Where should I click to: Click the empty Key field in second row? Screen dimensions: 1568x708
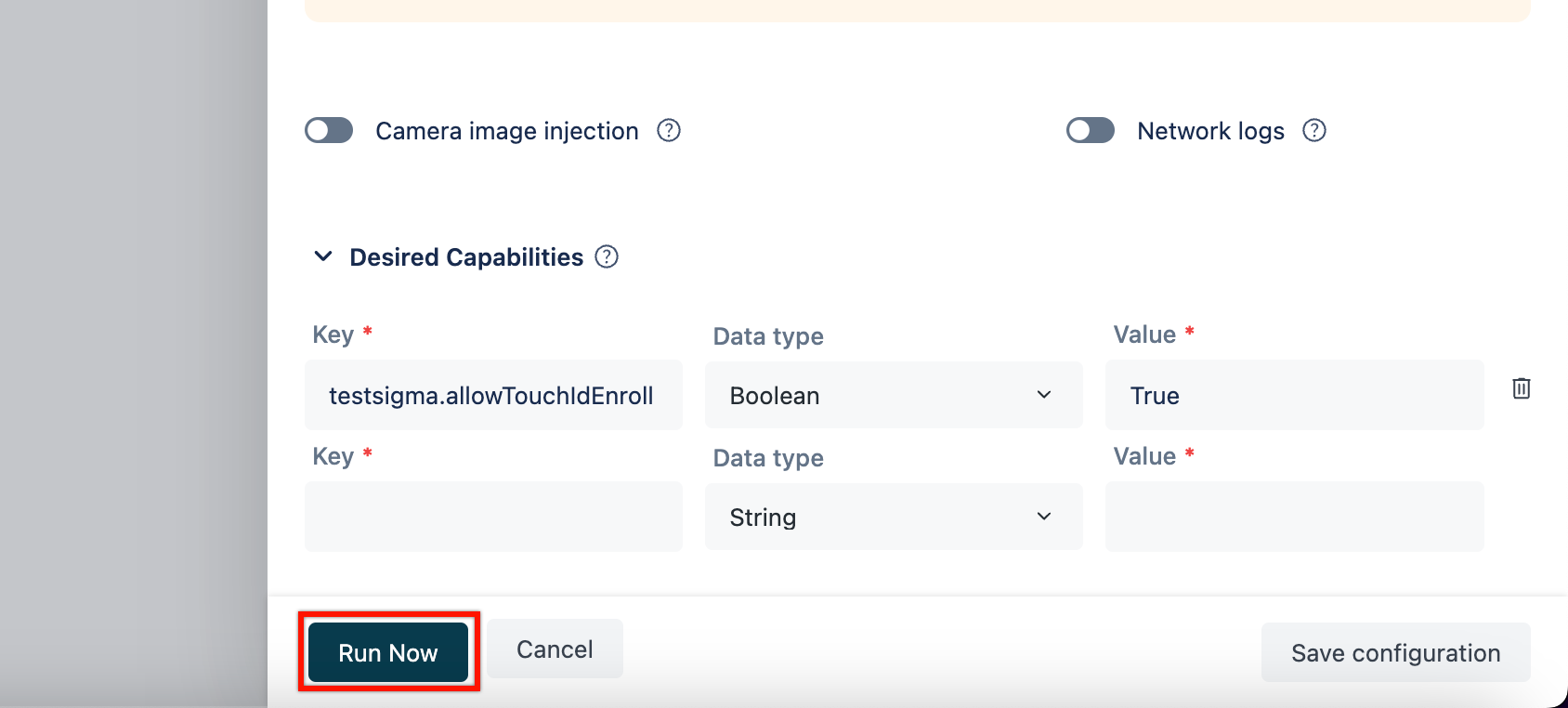493,517
